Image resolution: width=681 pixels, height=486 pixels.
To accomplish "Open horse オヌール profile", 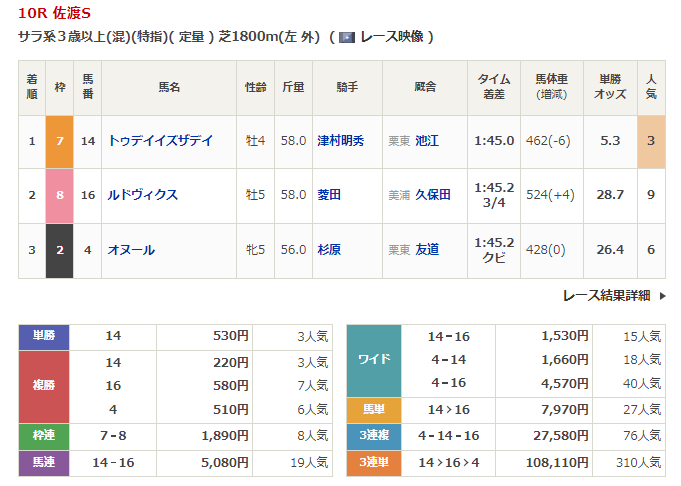I will 131,249.
